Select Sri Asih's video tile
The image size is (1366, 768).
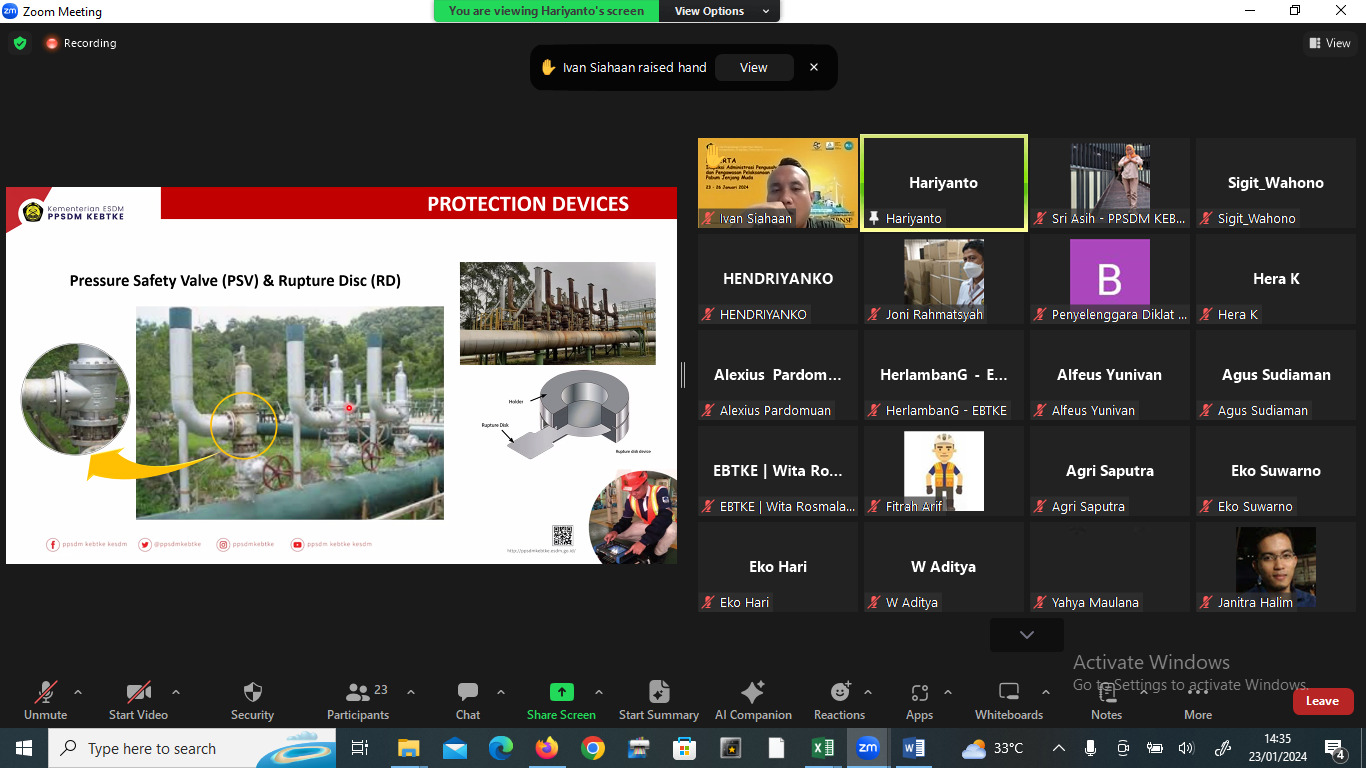point(1110,183)
